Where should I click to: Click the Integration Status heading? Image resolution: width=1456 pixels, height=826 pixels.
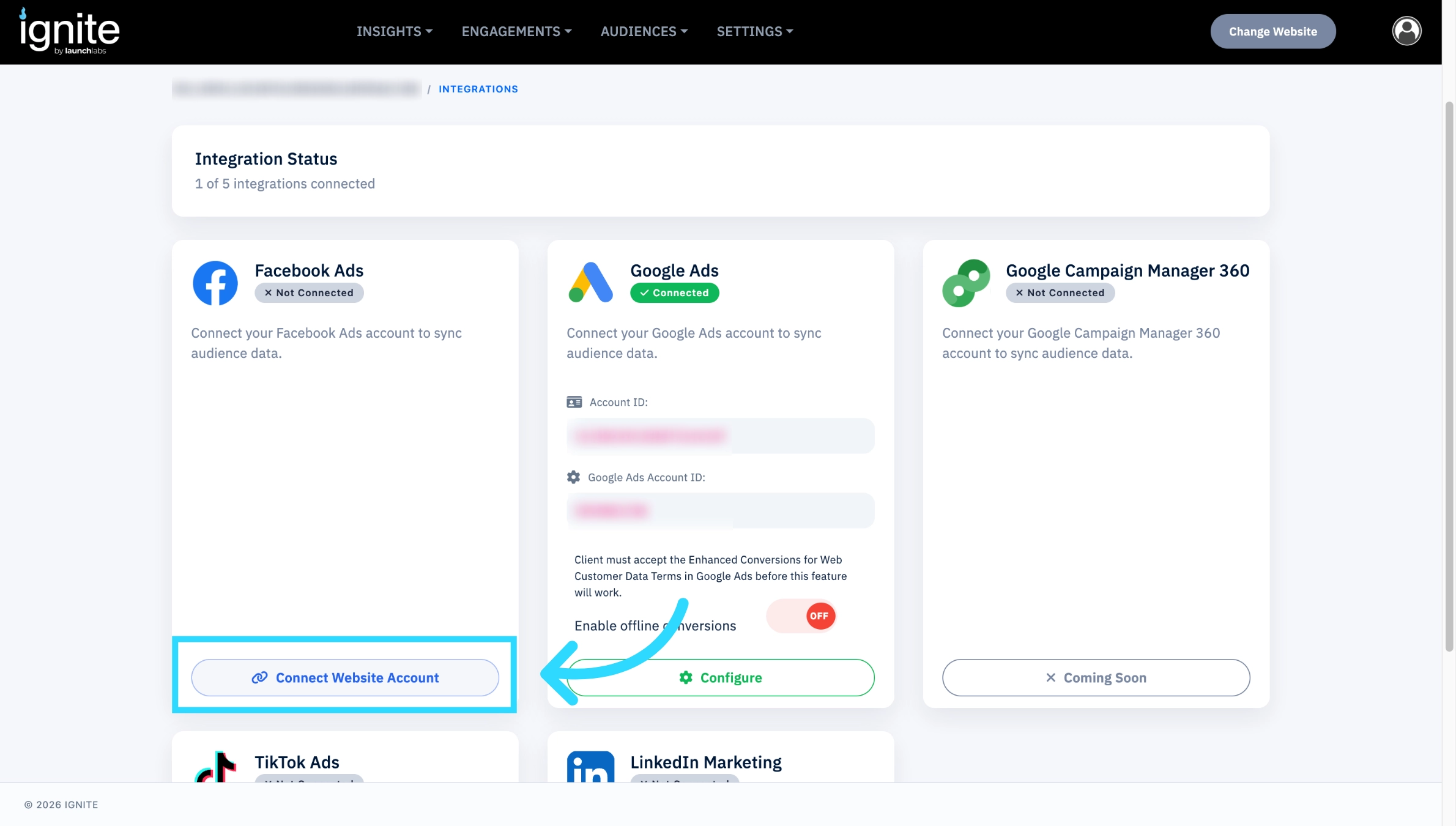266,159
